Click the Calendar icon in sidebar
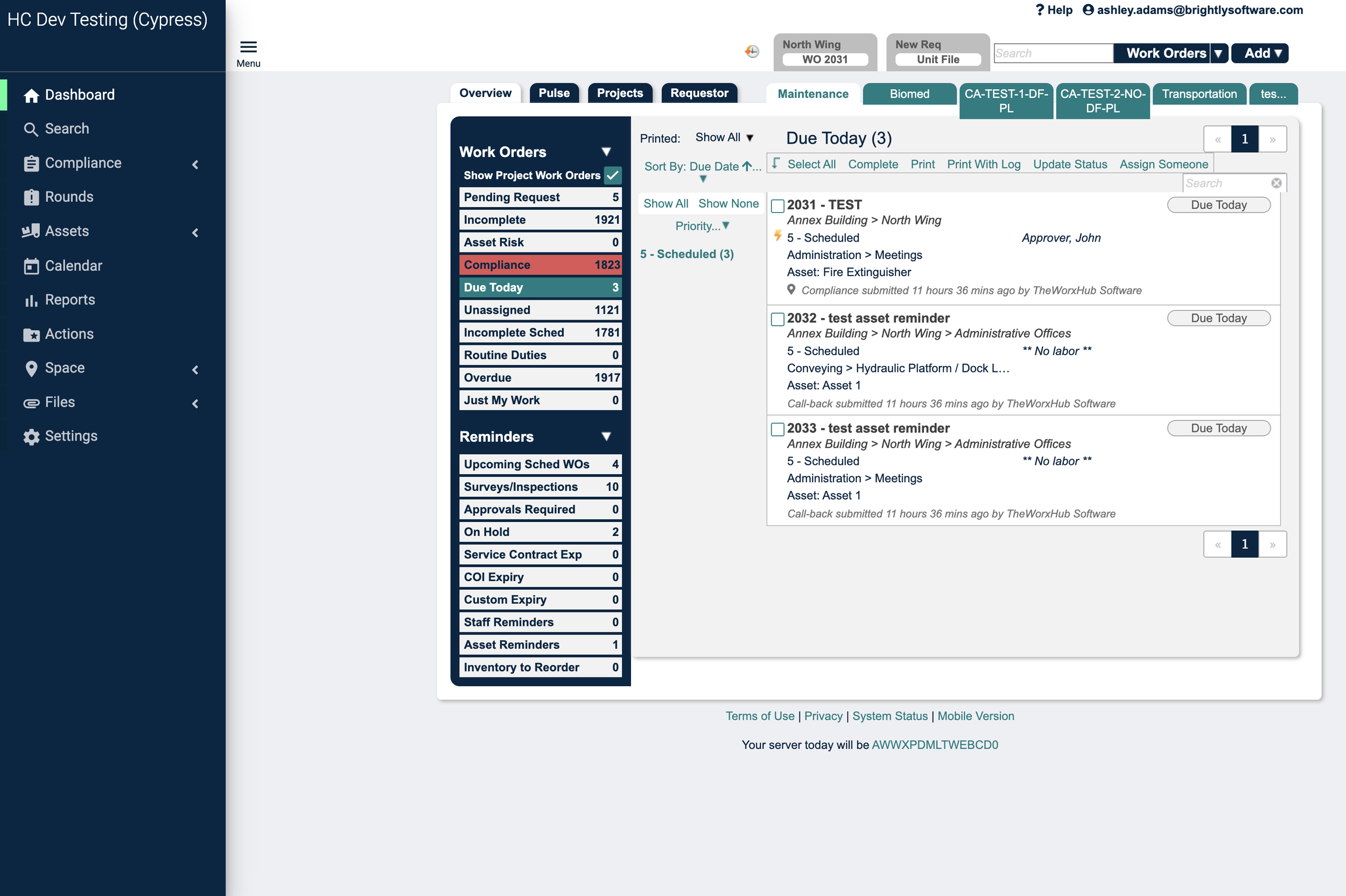The image size is (1346, 896). click(x=31, y=266)
